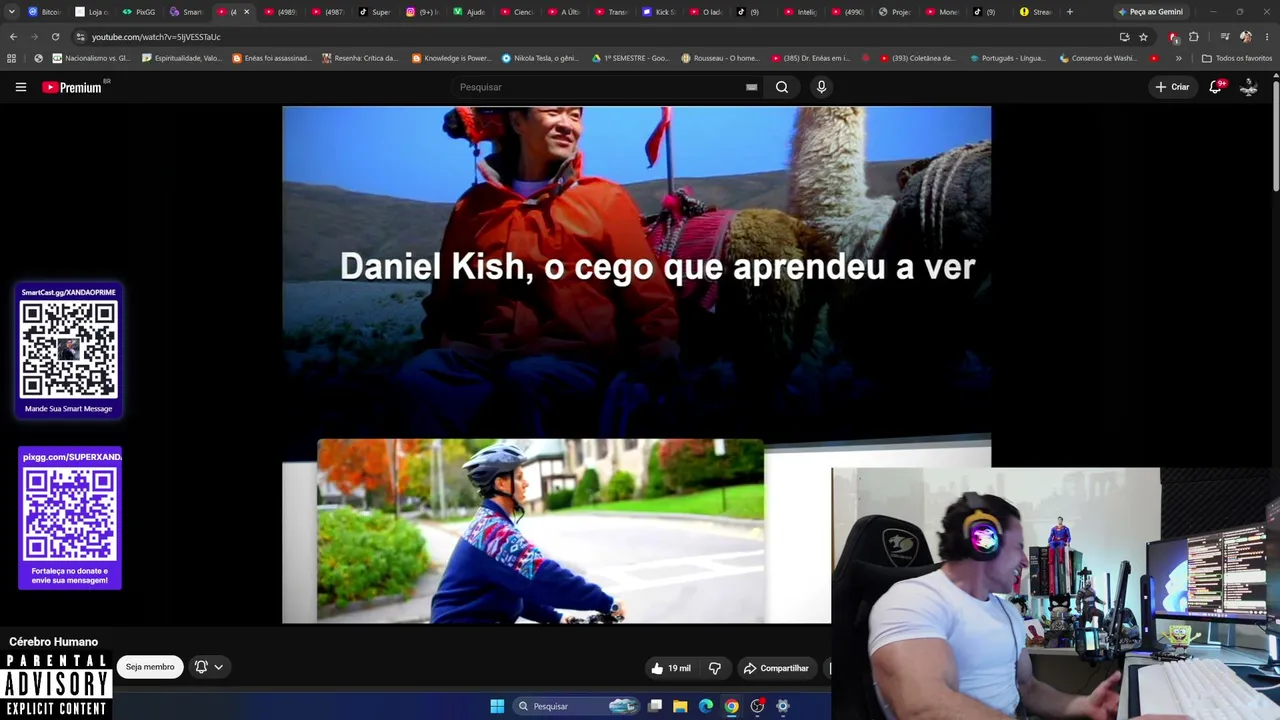
Task: Switch to the Kick tab
Action: 659,12
